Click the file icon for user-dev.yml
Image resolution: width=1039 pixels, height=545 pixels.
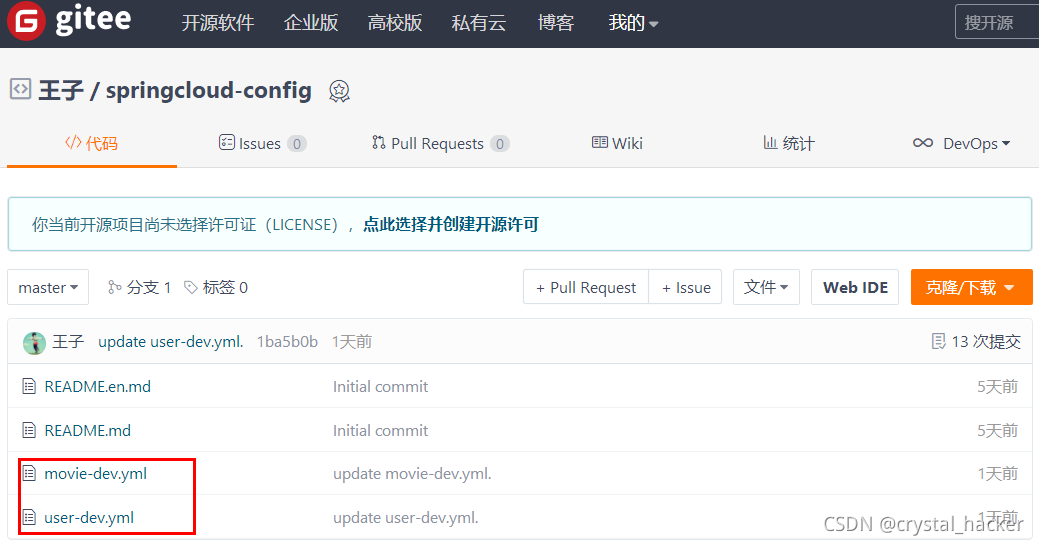pos(28,516)
